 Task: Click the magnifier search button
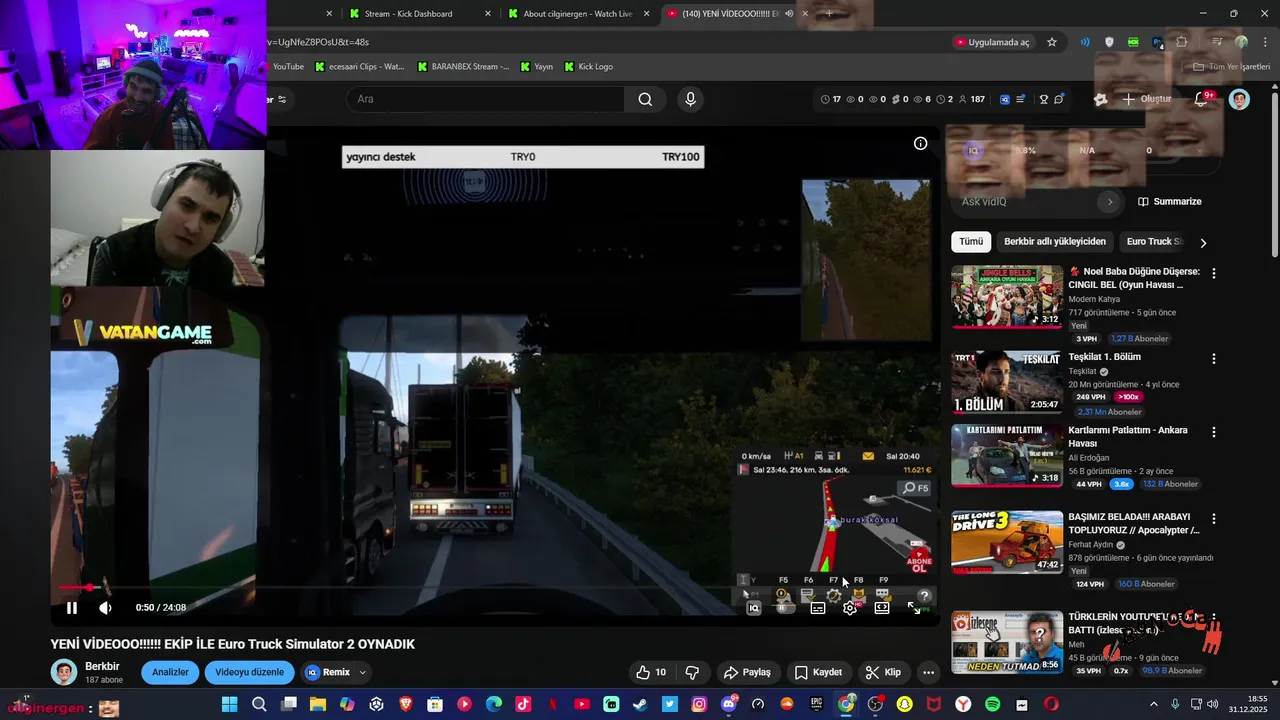tap(645, 99)
